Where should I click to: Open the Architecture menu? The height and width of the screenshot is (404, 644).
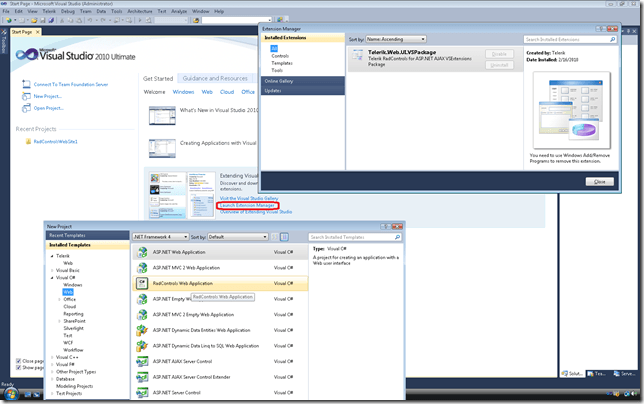coord(140,11)
